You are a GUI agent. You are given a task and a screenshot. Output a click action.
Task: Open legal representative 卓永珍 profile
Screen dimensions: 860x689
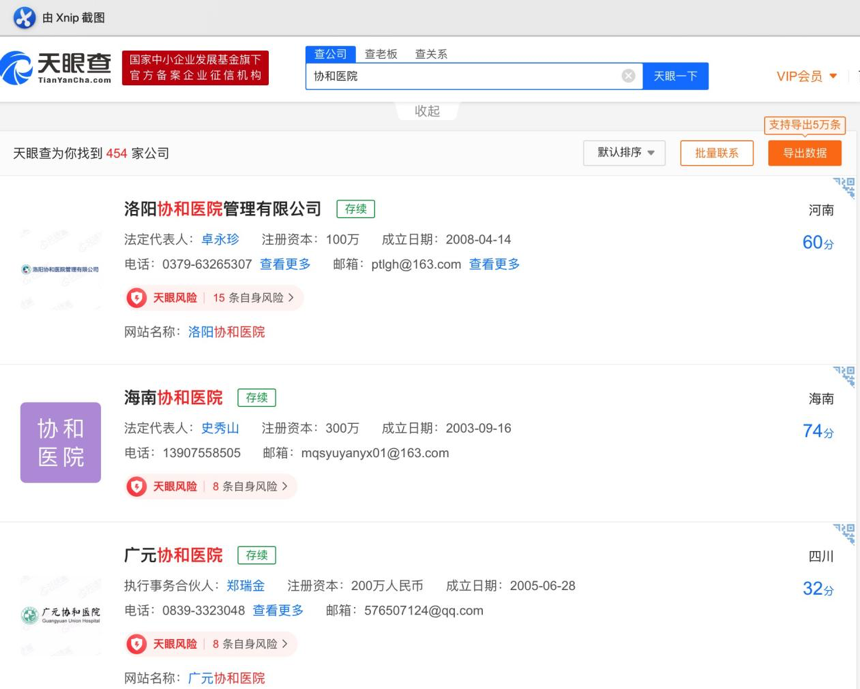[x=220, y=239]
